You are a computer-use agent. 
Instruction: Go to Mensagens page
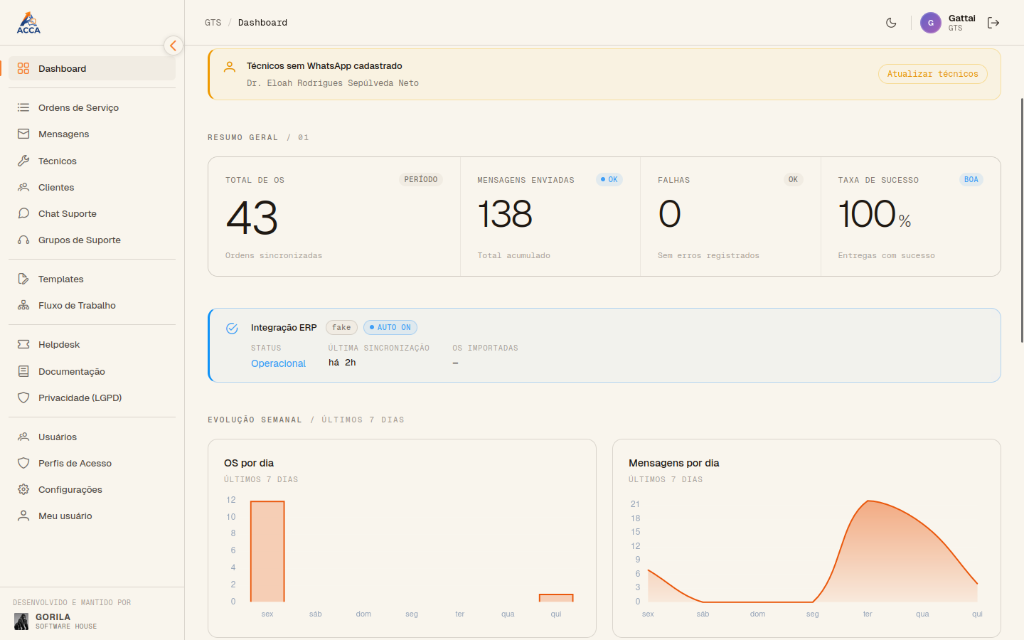coord(92,134)
